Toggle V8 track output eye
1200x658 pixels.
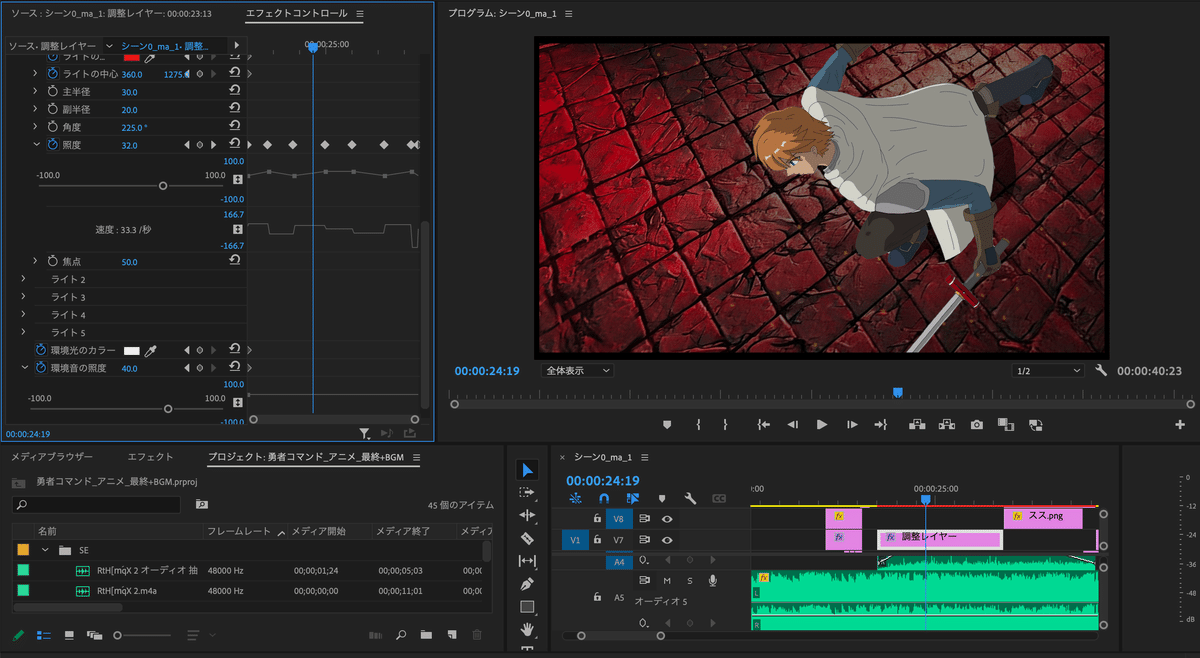(x=667, y=519)
